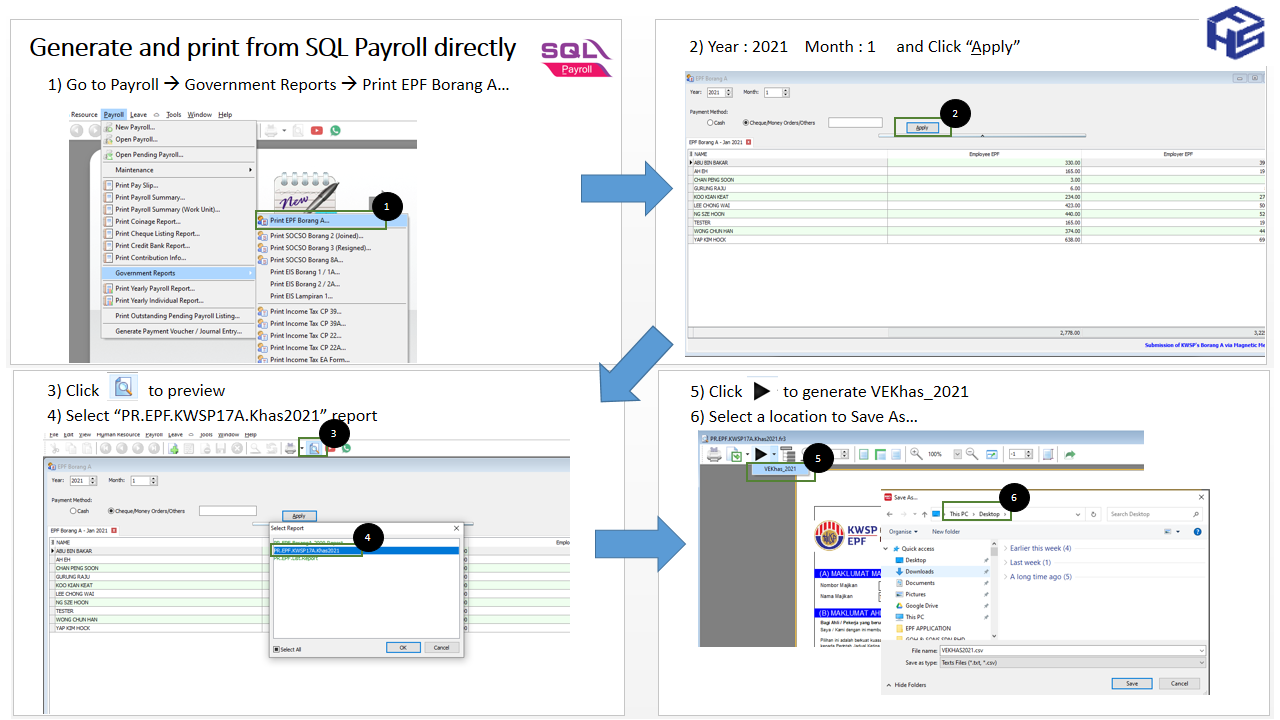1280x720 pixels.
Task: Click the zoom in magnifier in viewer
Action: click(x=916, y=454)
